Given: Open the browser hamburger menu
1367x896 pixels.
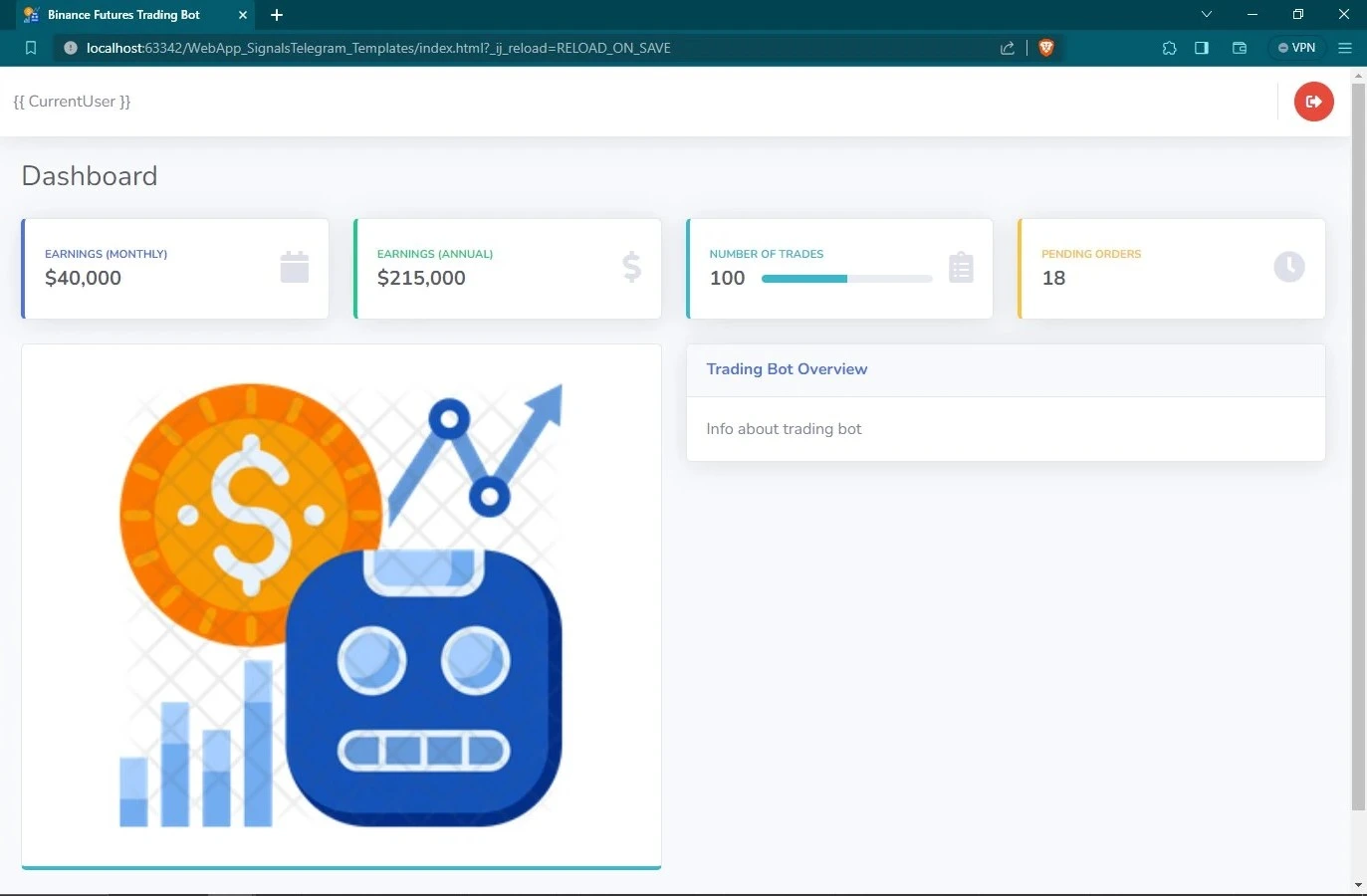Looking at the screenshot, I should click(x=1345, y=47).
